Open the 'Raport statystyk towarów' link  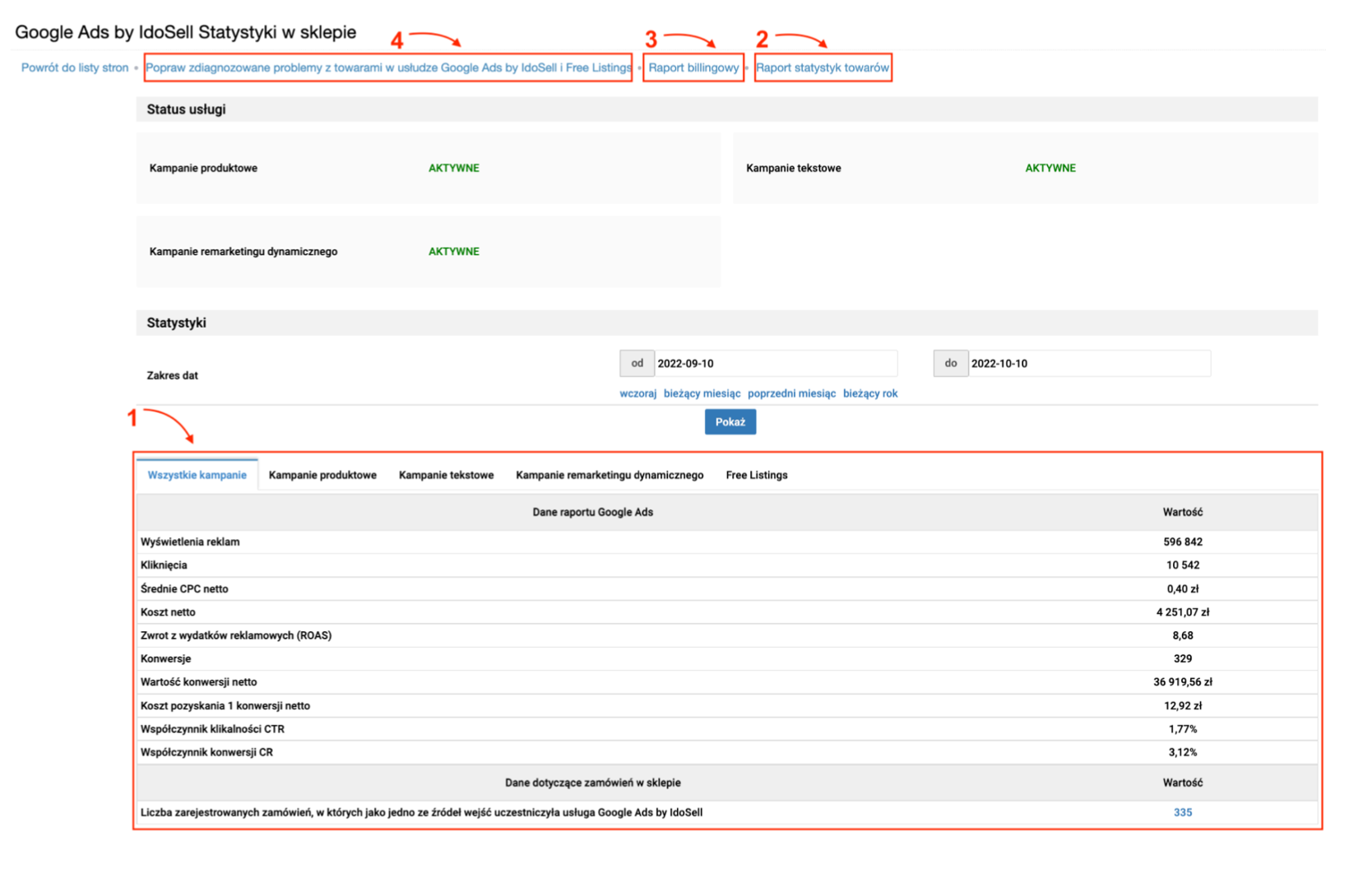pyautogui.click(x=823, y=67)
